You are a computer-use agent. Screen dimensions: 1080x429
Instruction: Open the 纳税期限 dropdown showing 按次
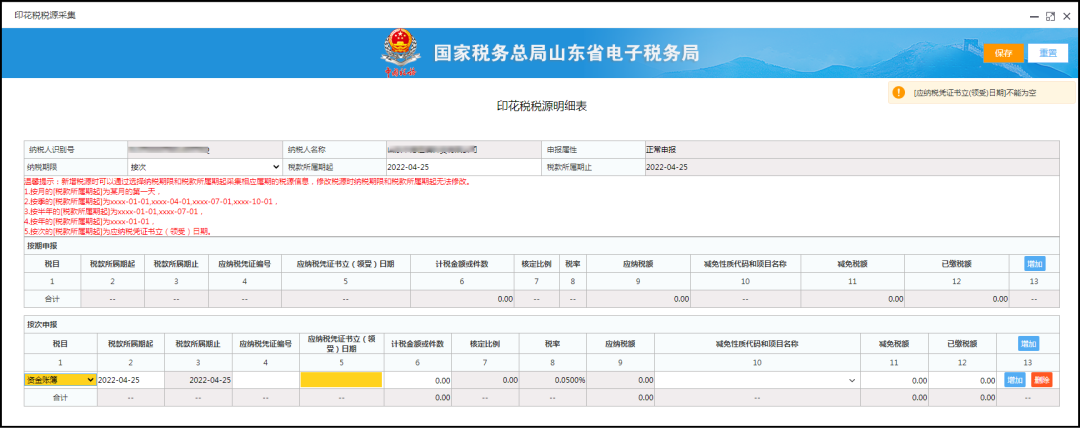click(205, 167)
